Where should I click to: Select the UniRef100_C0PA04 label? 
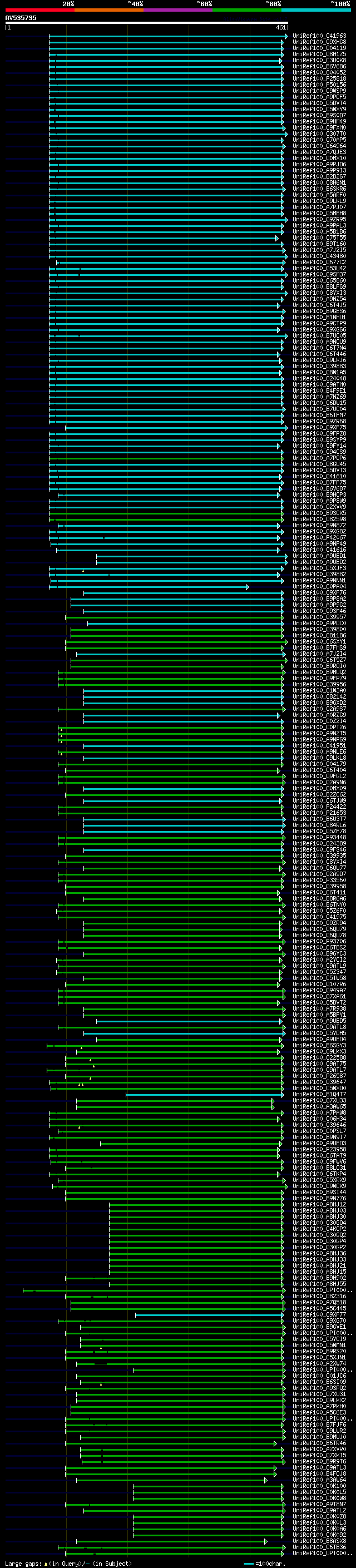click(x=319, y=587)
